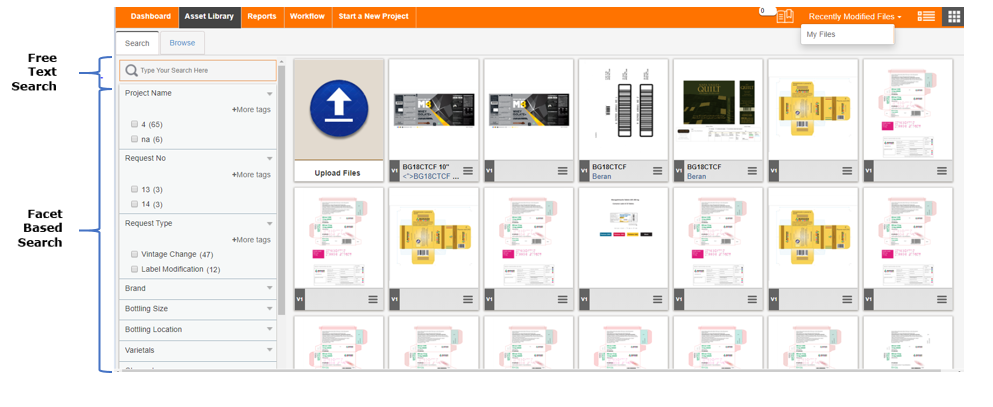Tick the Request No checkbox "14 (3)"
Image resolution: width=993 pixels, height=407 pixels.
[134, 204]
